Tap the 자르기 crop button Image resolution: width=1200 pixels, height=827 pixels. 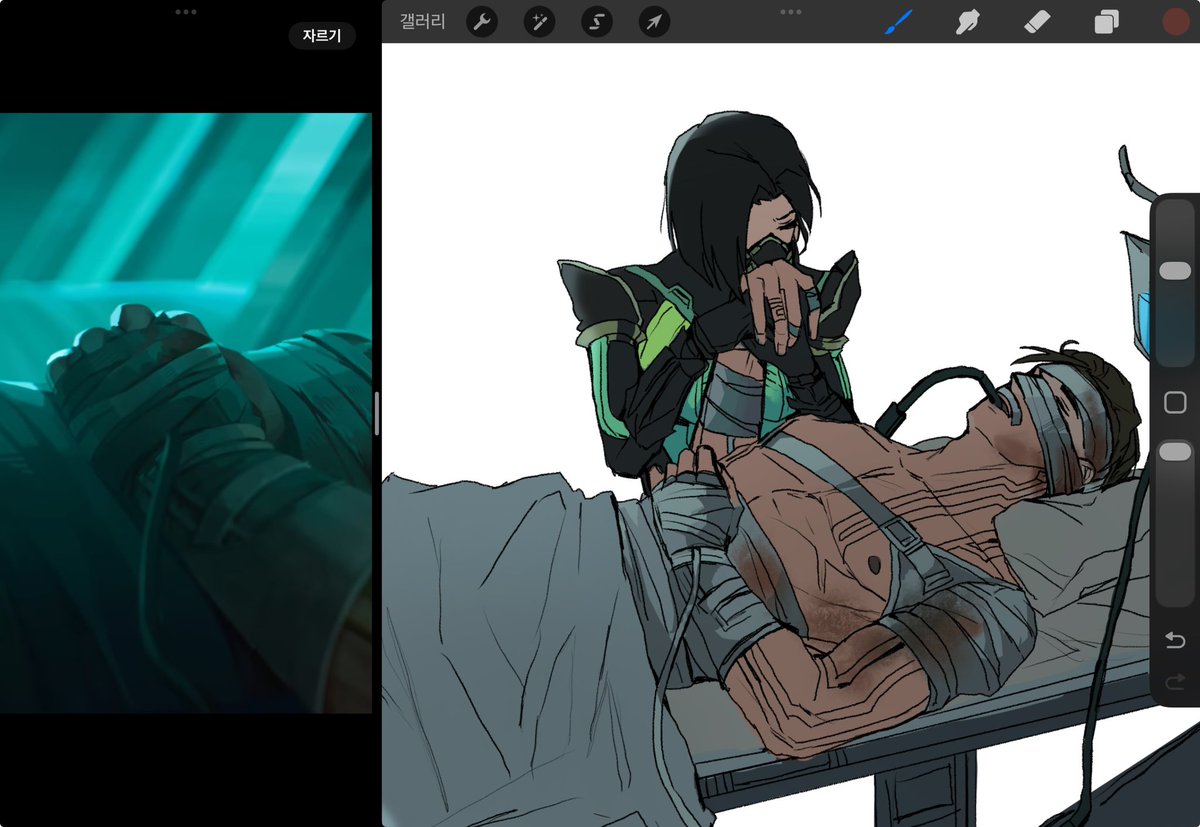click(322, 36)
